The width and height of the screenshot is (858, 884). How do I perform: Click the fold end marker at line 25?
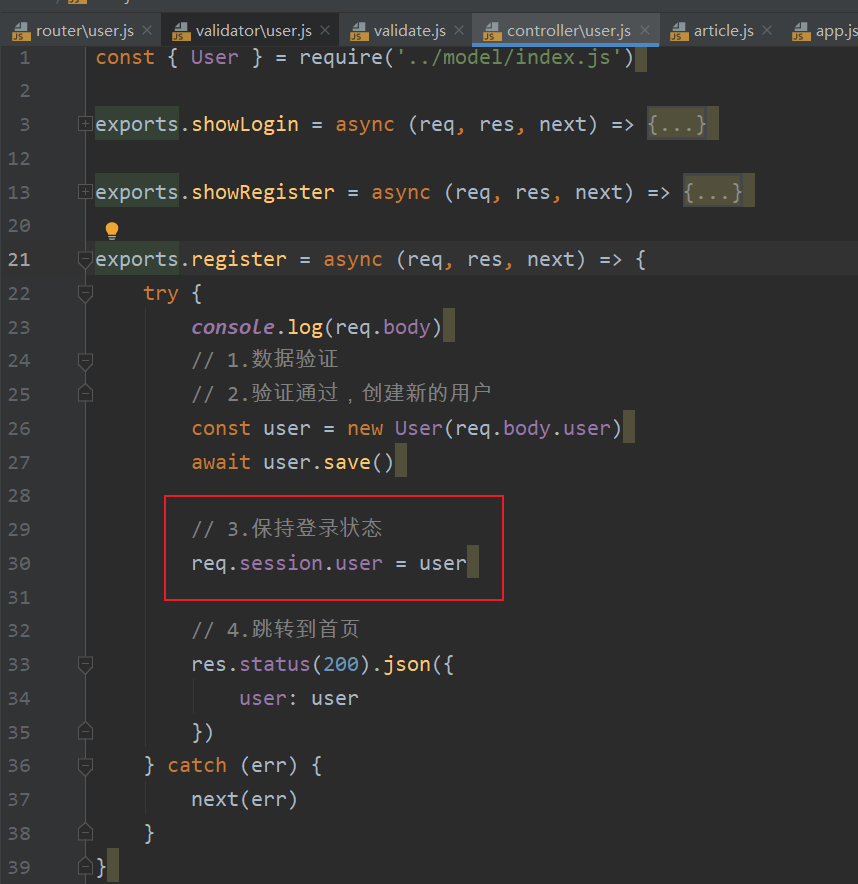click(x=85, y=393)
